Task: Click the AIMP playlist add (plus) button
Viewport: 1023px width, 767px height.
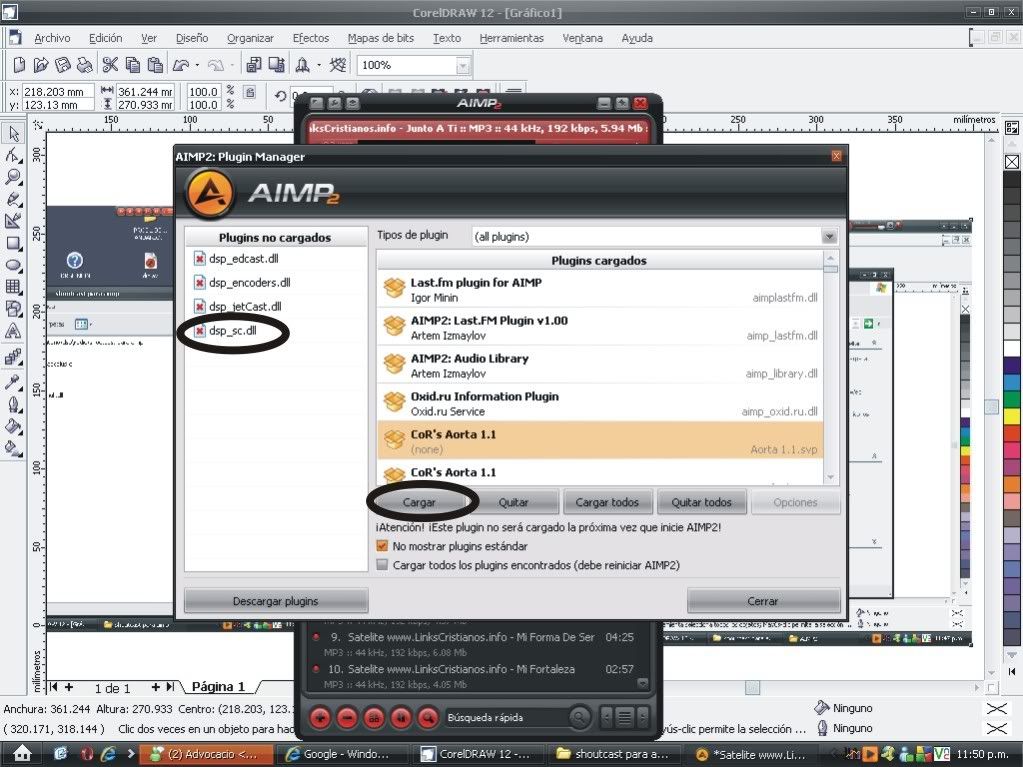Action: [320, 717]
